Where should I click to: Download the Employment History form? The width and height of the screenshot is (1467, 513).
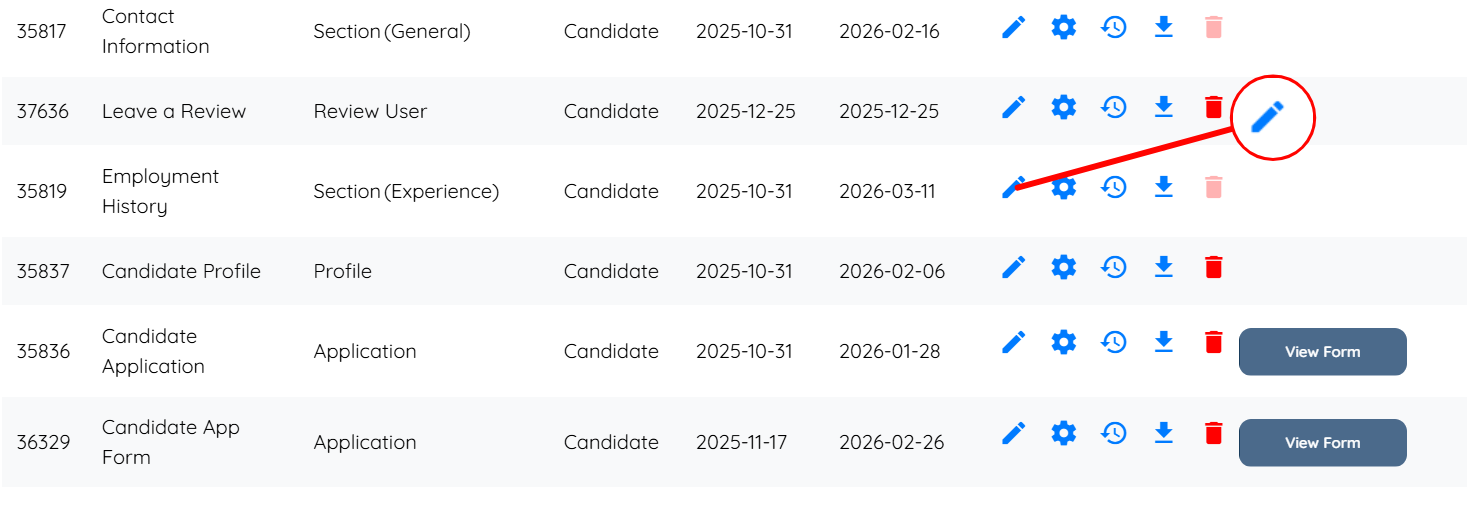[1163, 187]
